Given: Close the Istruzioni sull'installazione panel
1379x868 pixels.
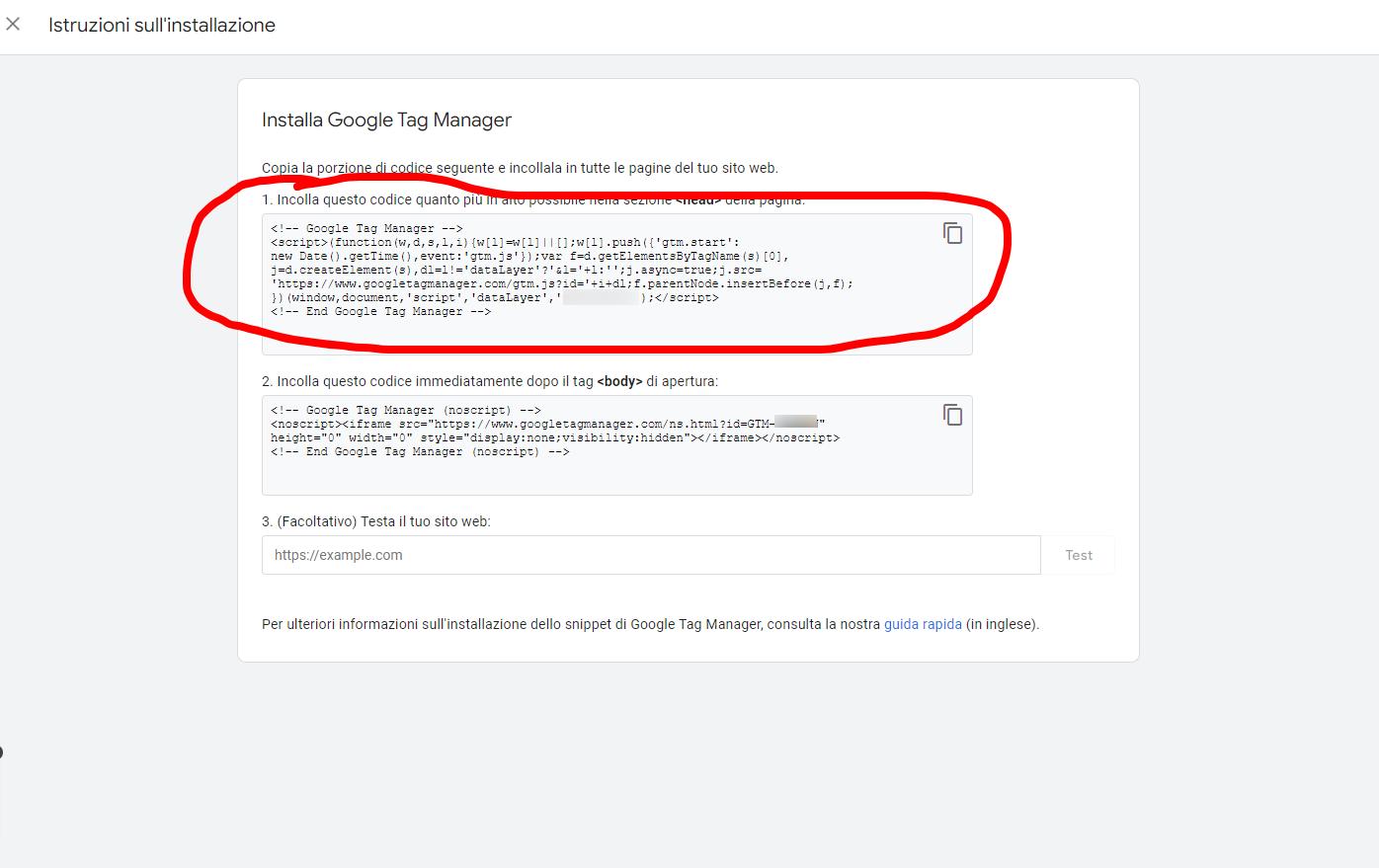Looking at the screenshot, I should (13, 24).
